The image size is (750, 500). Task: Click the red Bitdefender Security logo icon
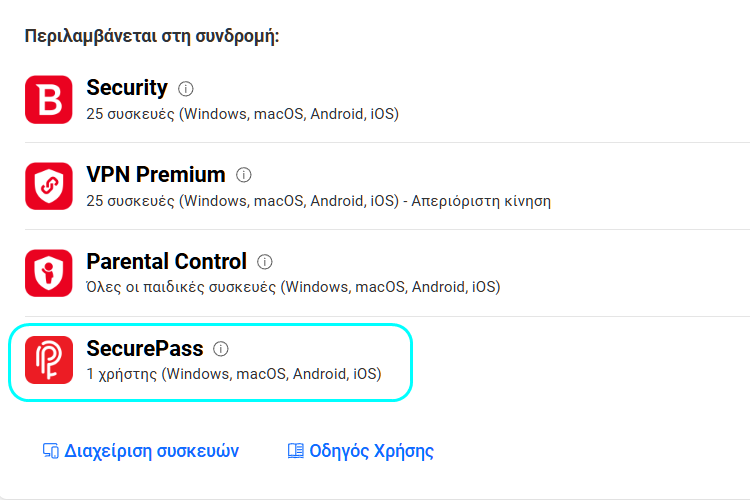click(49, 100)
